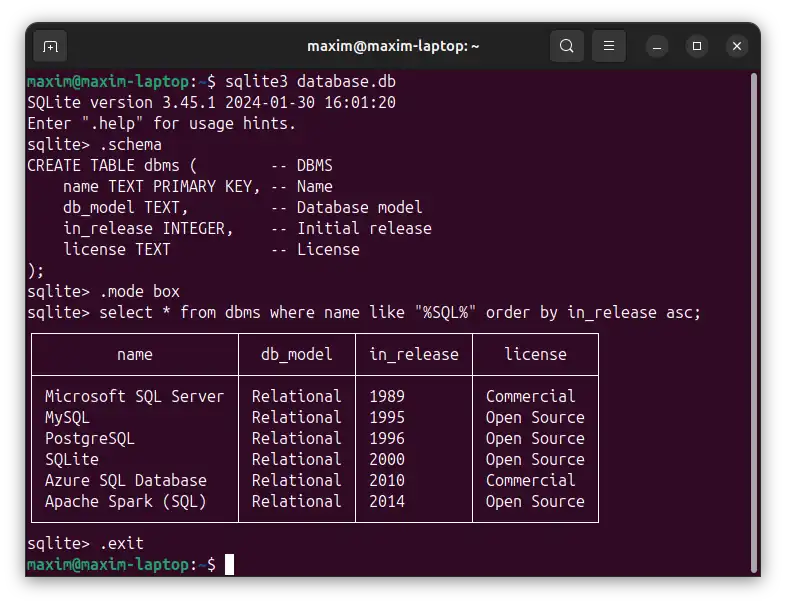The image size is (786, 605).
Task: Click the Microsoft SQL Server row name
Action: tap(135, 396)
